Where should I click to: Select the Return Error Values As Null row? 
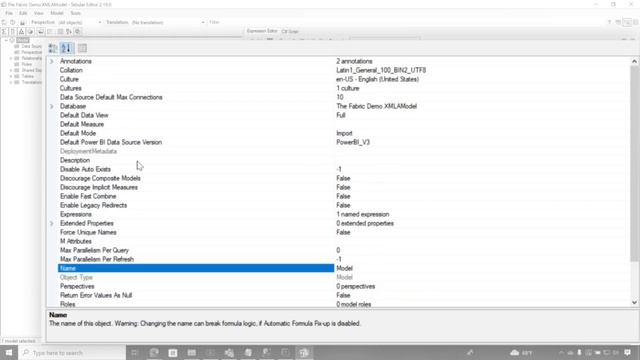tap(196, 295)
